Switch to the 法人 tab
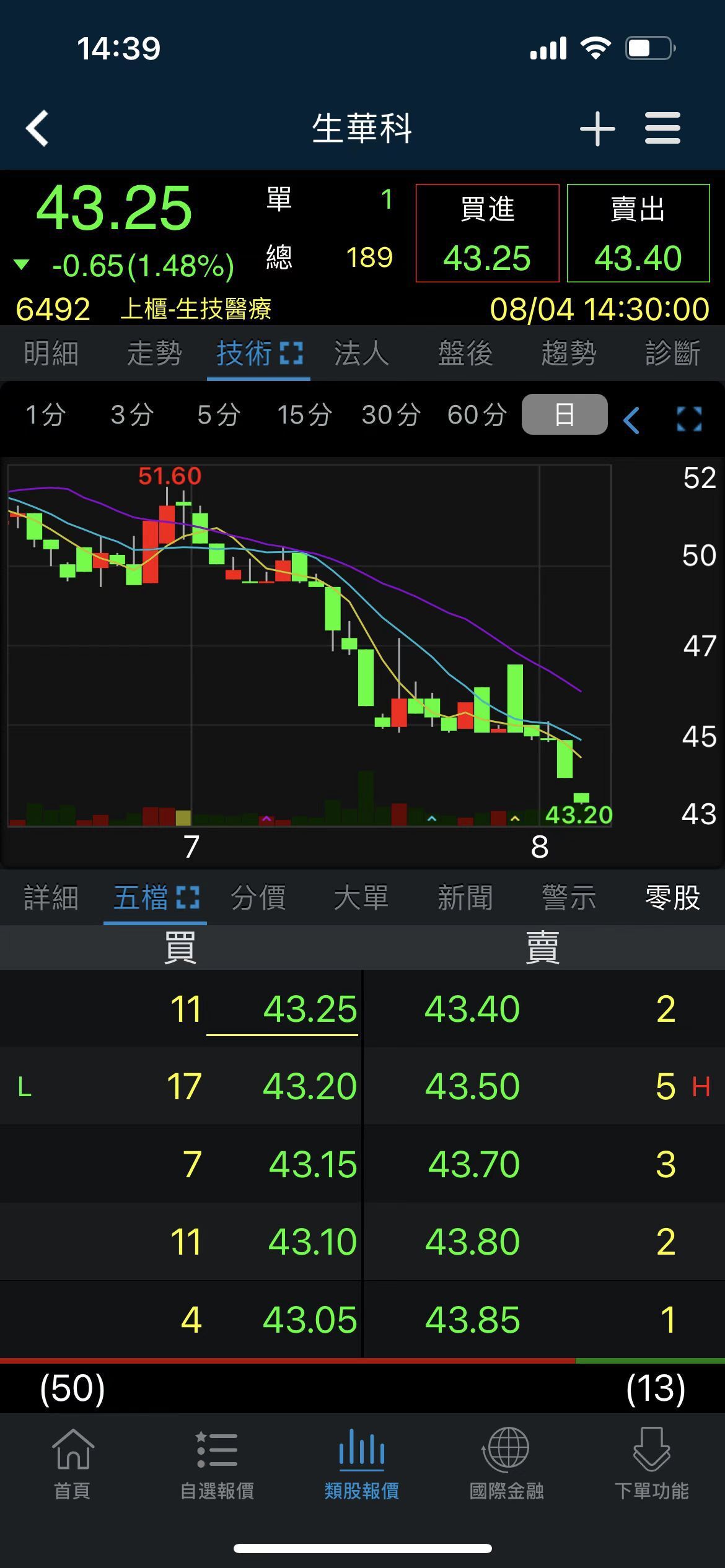 (x=361, y=354)
